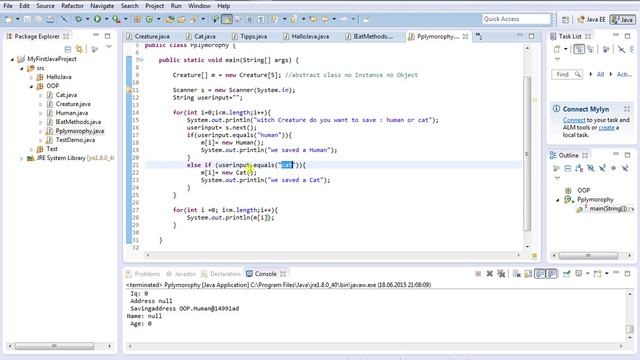Click the Quick Access search field
The image size is (640, 360).
516,19
